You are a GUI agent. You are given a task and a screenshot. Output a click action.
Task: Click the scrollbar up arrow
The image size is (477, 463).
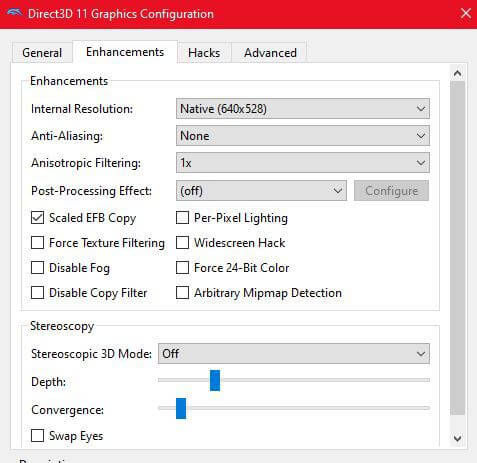(458, 73)
